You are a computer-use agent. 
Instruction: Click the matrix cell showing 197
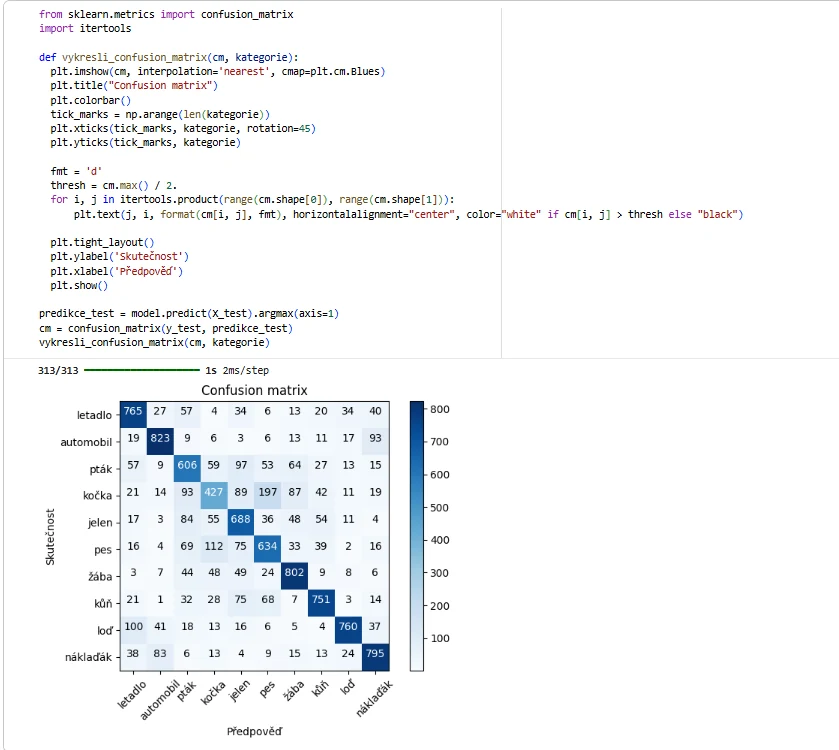click(268, 495)
